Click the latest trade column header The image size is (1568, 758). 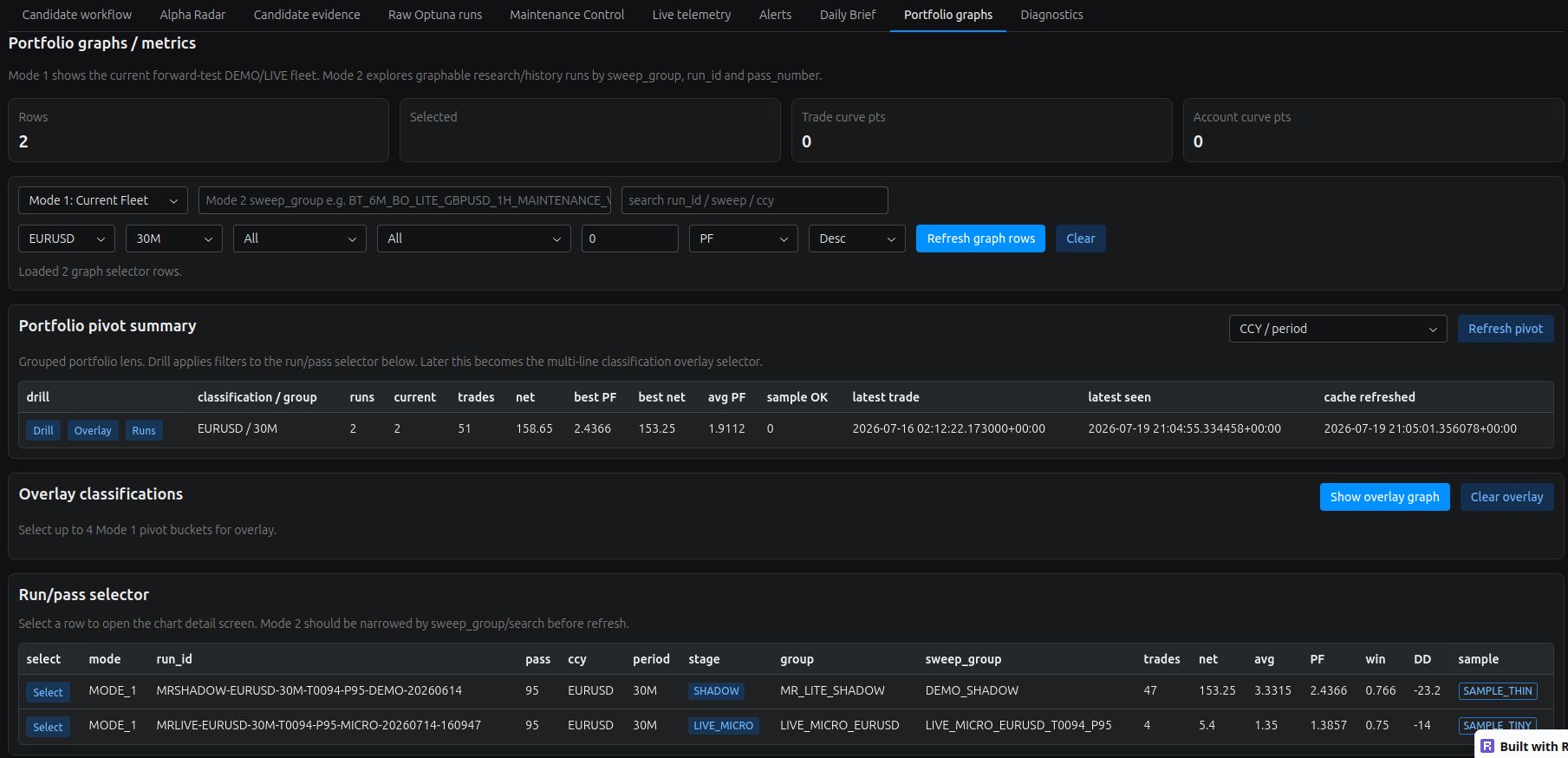point(885,397)
